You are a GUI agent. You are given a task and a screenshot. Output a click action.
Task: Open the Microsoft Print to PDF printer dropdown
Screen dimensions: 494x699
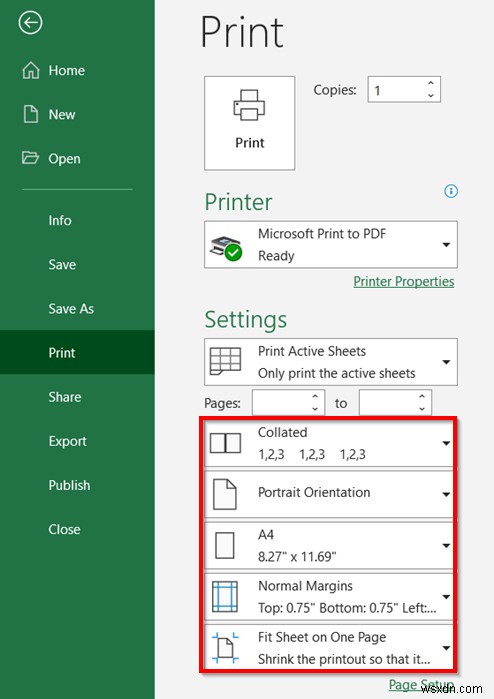pyautogui.click(x=331, y=244)
